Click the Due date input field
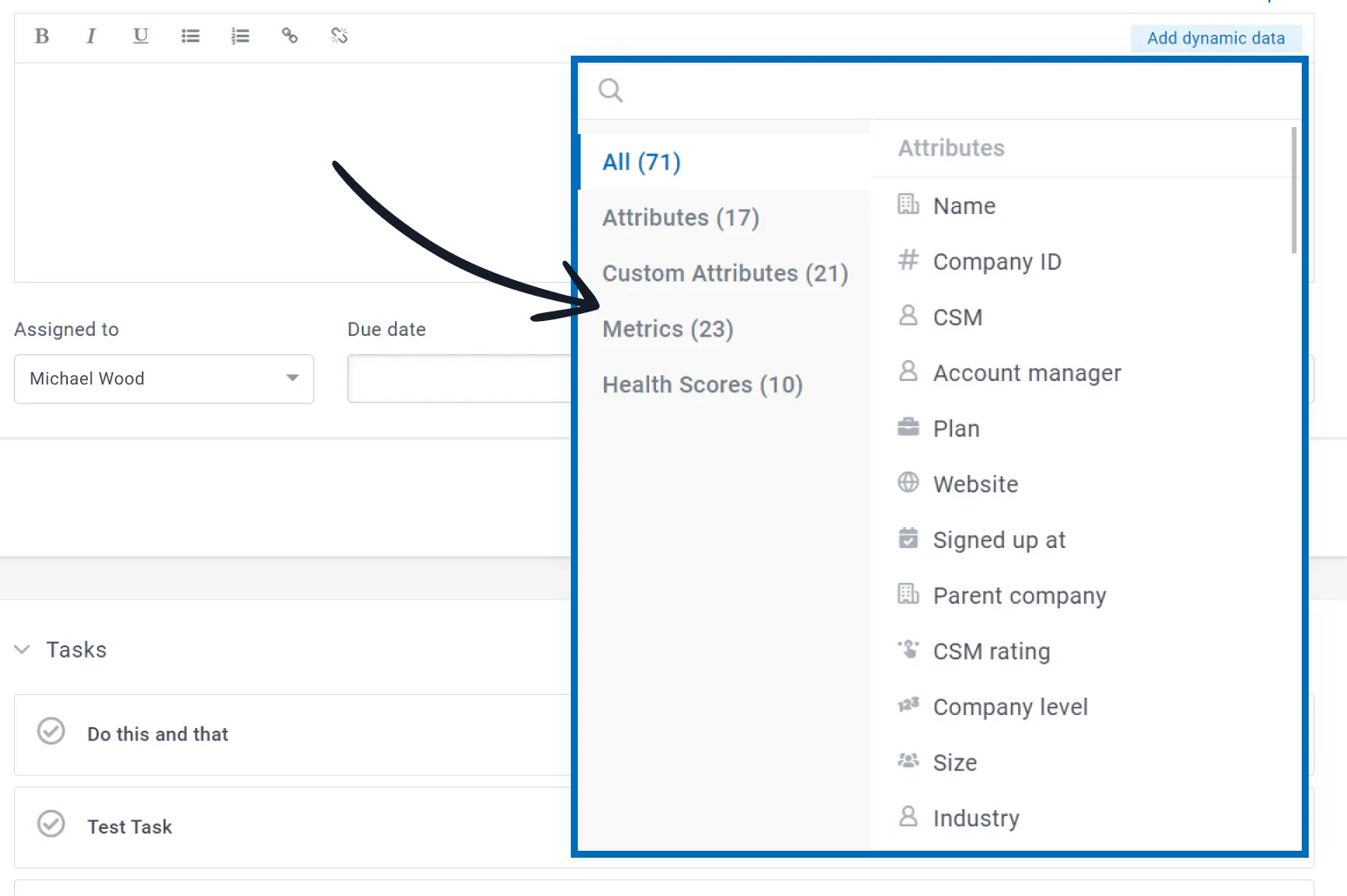The width and height of the screenshot is (1347, 896). [x=459, y=378]
